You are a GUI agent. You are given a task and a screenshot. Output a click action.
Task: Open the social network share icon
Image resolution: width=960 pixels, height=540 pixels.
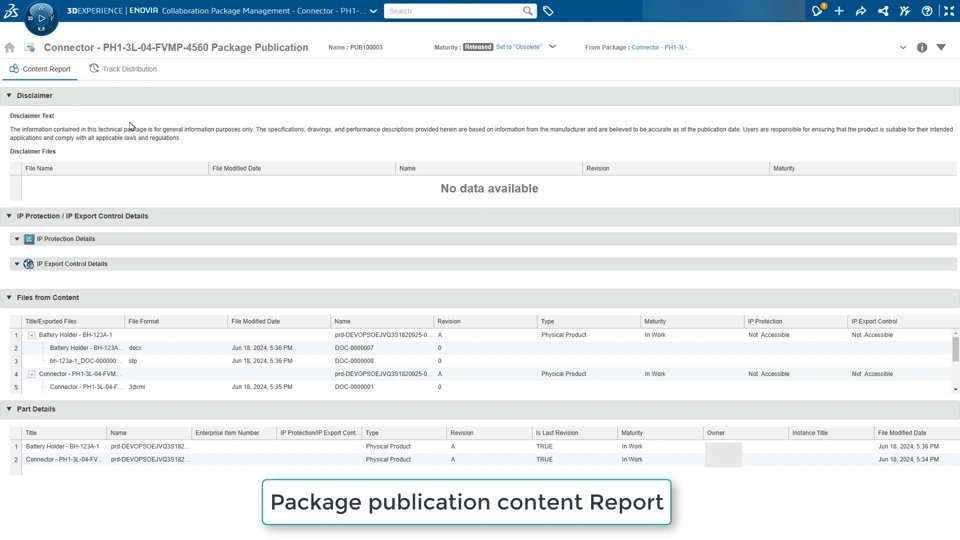pyautogui.click(x=883, y=11)
